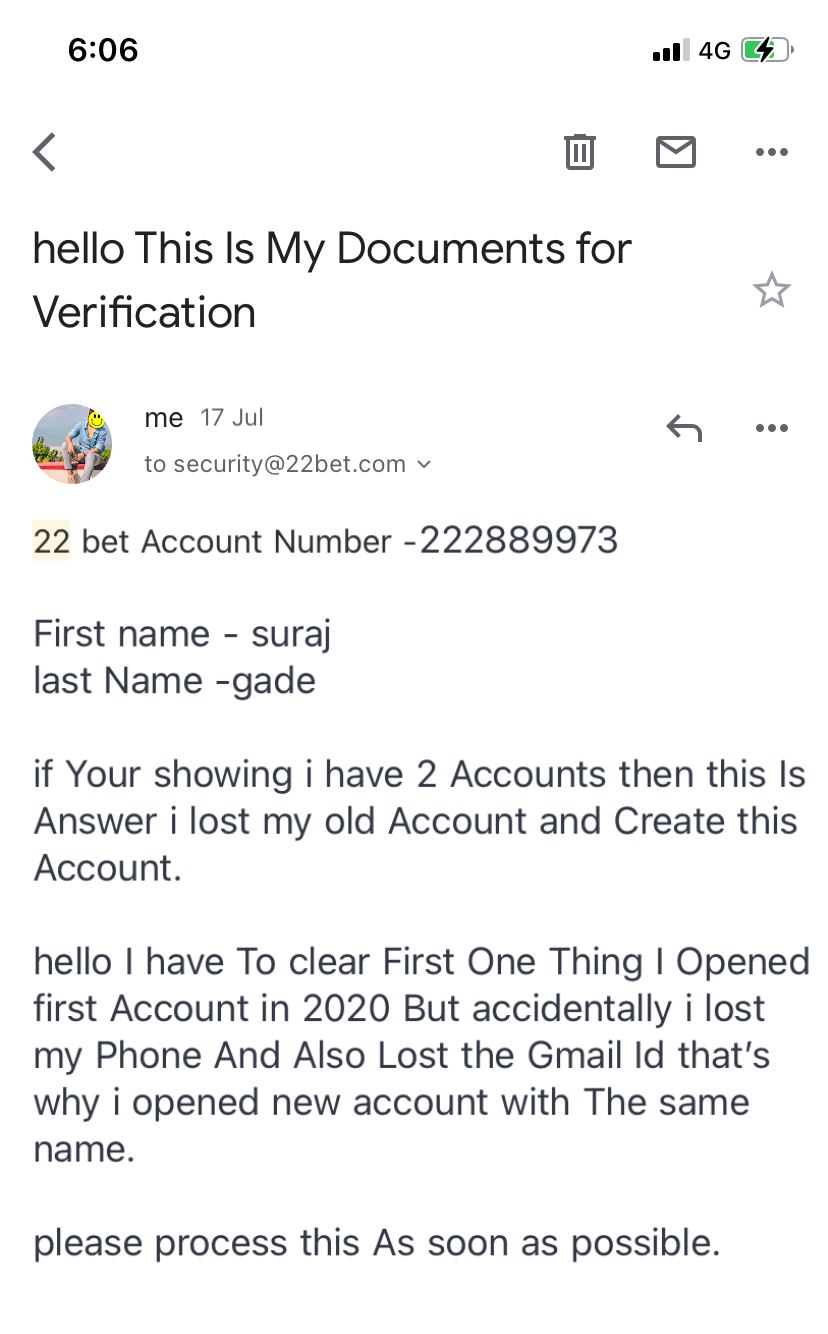The height and width of the screenshot is (1334, 828).
Task: Tap the highlighted "22" search term
Action: coord(51,541)
